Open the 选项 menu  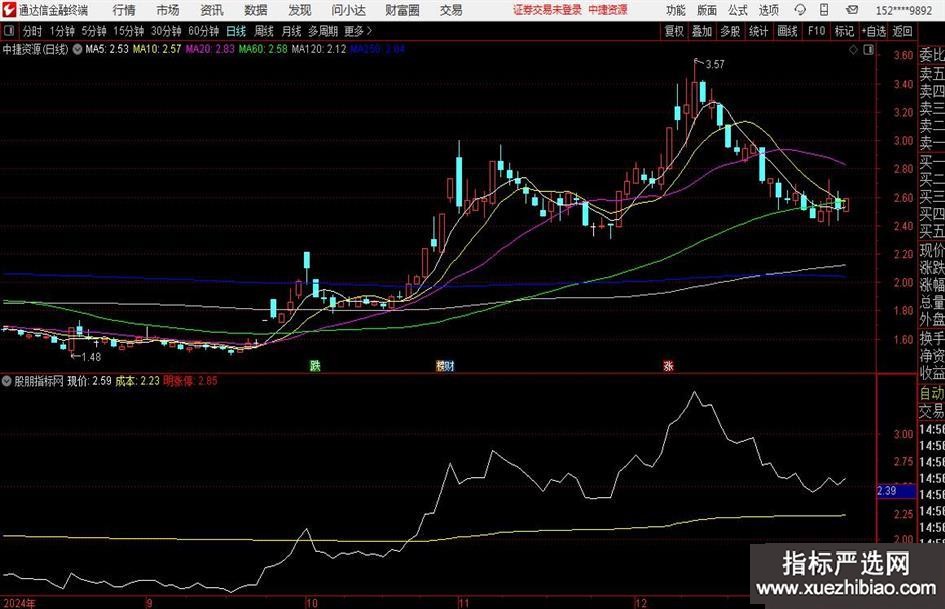click(x=768, y=10)
